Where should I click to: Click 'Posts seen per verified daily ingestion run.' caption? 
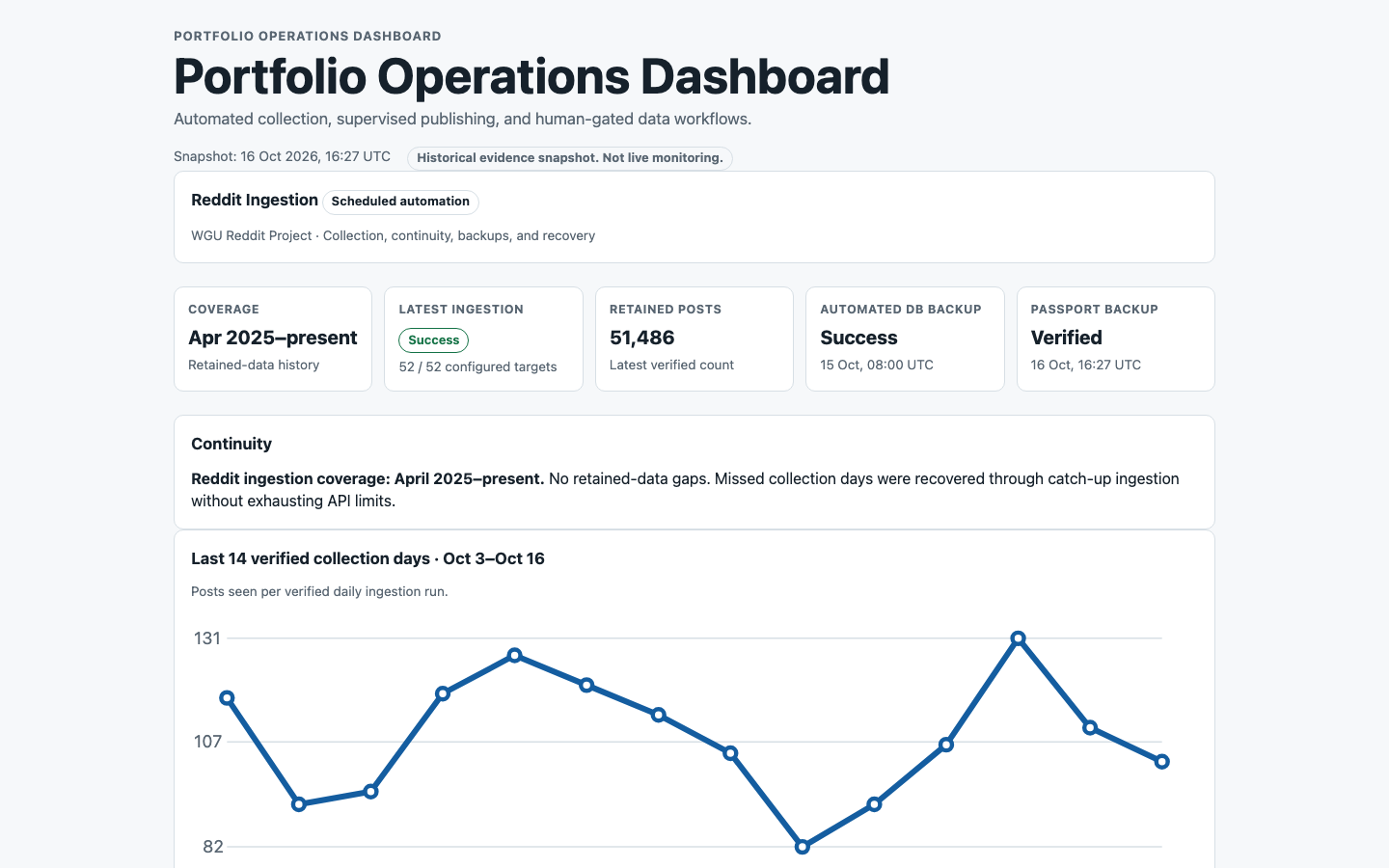click(319, 591)
